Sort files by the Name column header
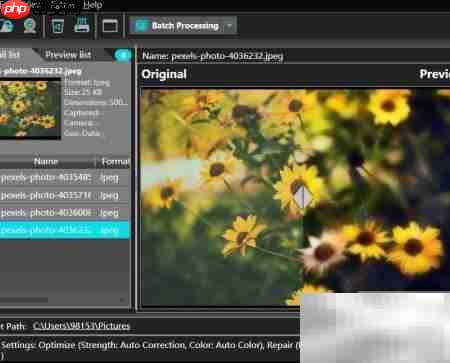This screenshot has width=450, height=363. (46, 162)
